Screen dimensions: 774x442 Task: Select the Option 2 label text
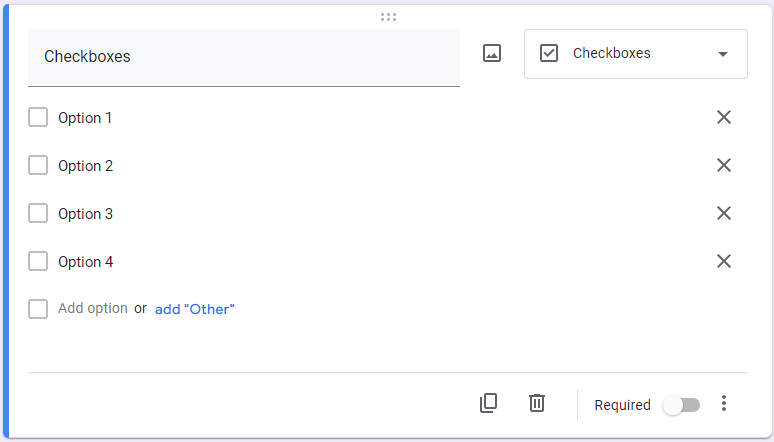click(86, 166)
